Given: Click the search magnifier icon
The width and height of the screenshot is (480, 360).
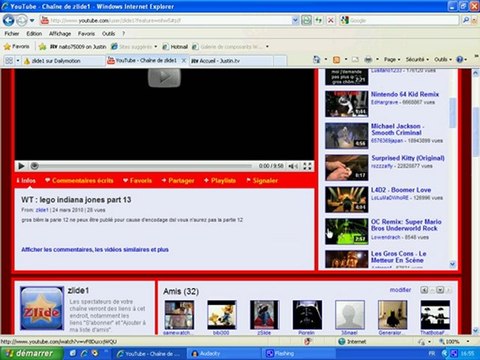Looking at the screenshot, I should tap(466, 20).
